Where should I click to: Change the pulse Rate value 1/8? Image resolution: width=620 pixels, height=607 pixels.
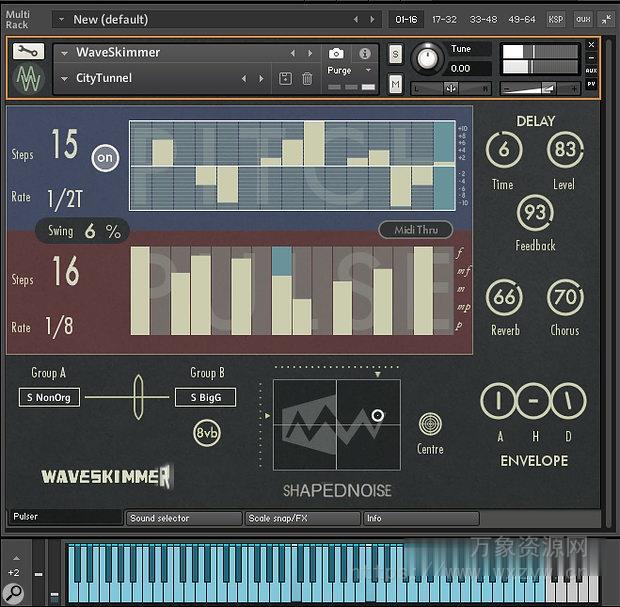click(x=59, y=327)
